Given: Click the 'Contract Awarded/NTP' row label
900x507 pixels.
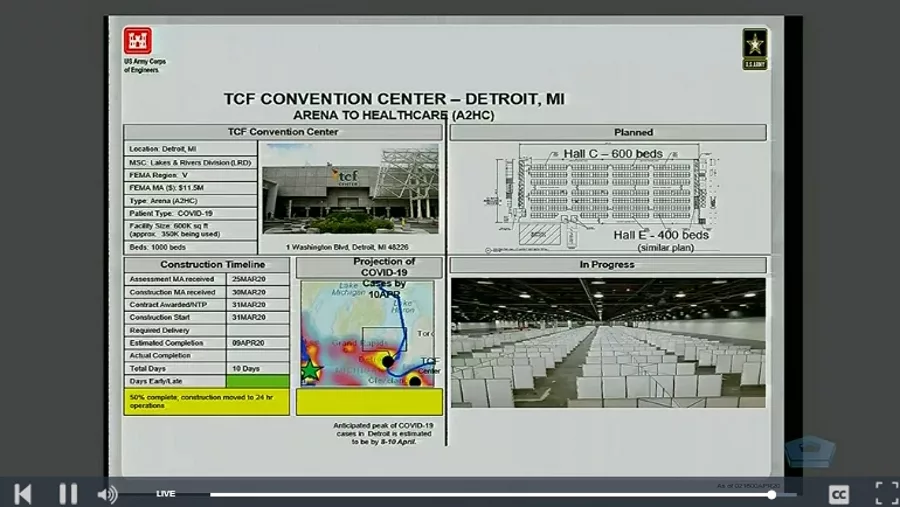Looking at the screenshot, I should 175,305.
